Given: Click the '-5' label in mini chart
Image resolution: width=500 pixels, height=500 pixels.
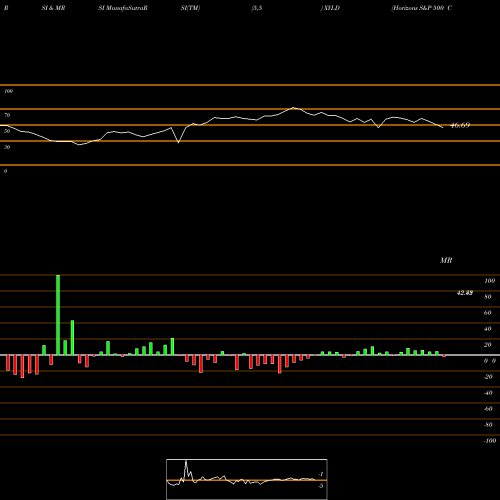Looking at the screenshot, I should 321,486.
